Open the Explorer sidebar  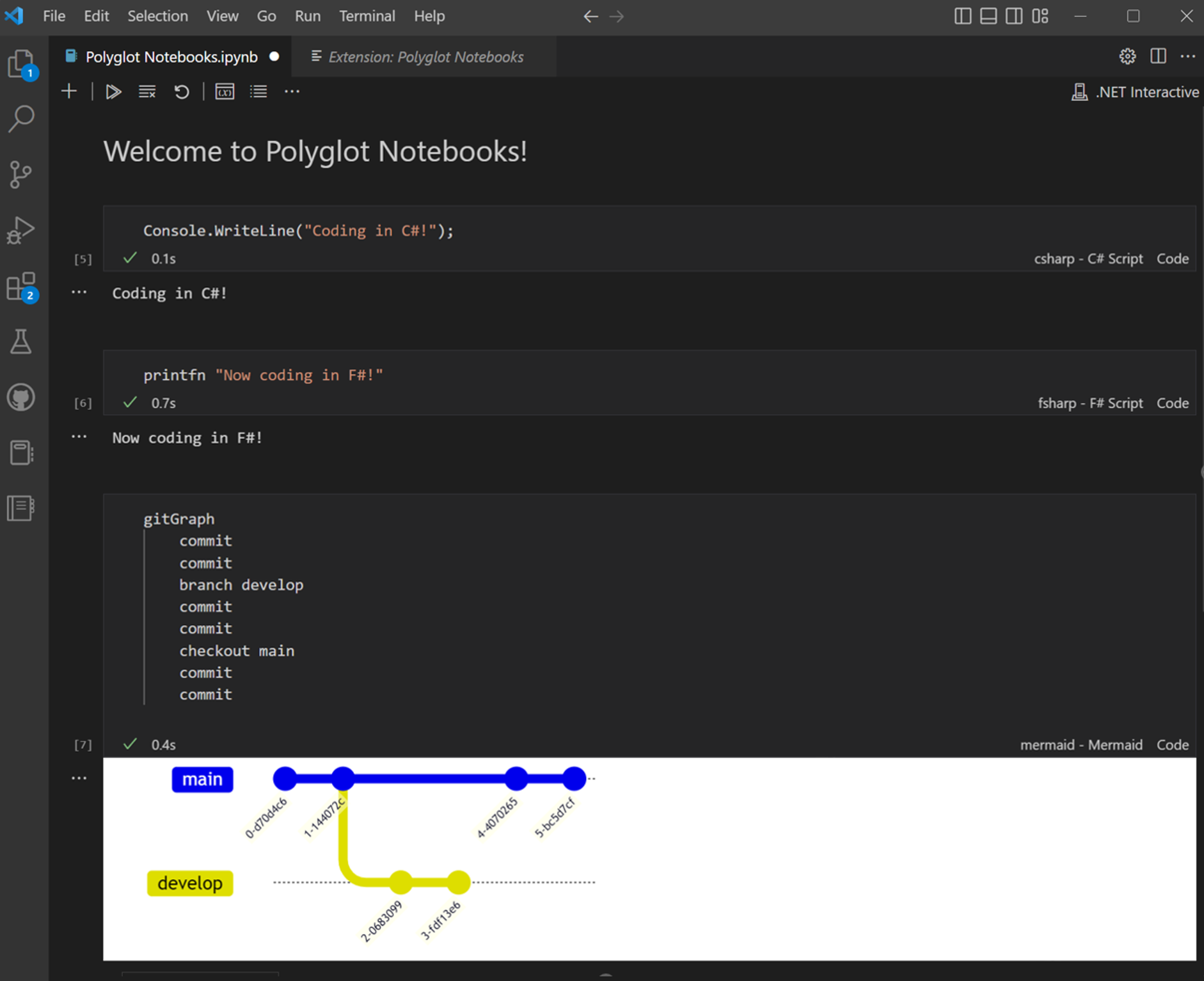click(21, 63)
